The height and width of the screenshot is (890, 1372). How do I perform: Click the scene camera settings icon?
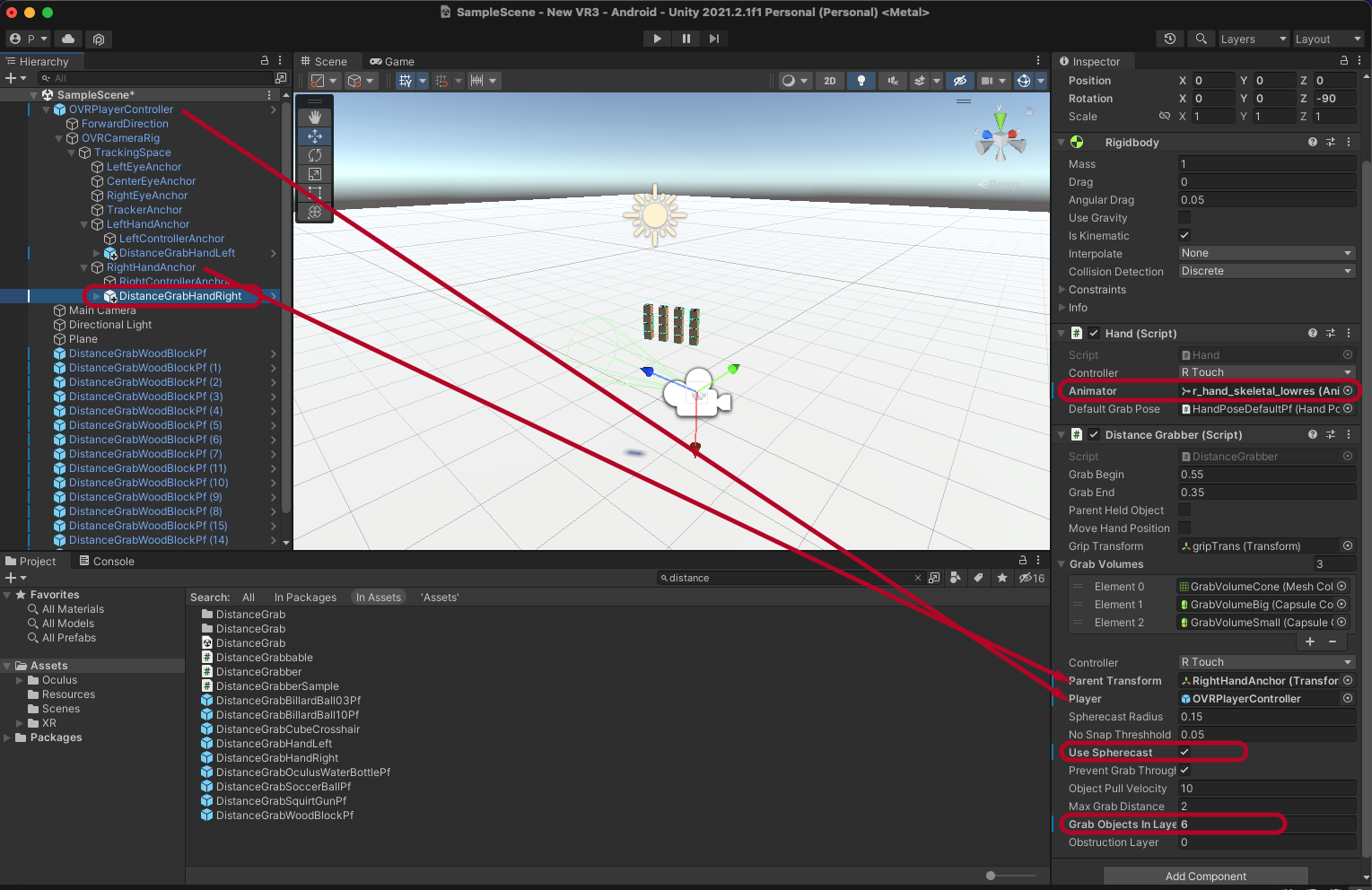point(987,81)
